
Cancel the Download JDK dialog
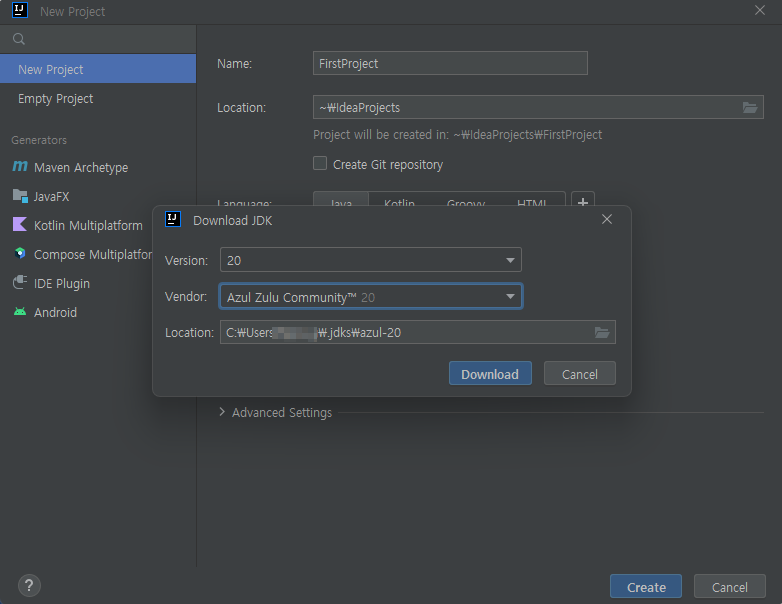(580, 374)
